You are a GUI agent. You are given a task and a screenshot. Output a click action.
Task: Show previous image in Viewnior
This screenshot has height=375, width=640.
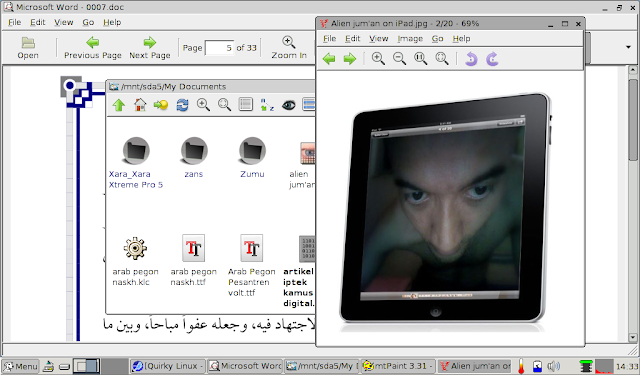[x=329, y=59]
